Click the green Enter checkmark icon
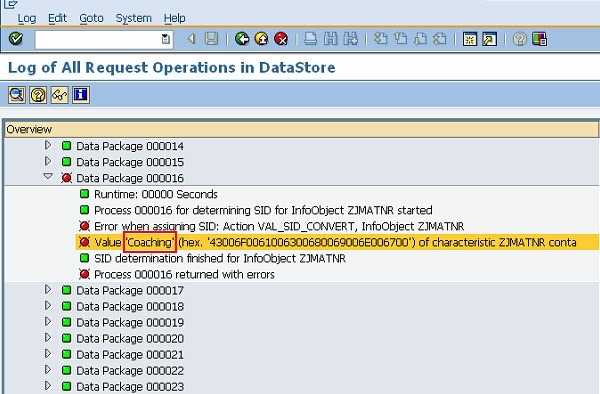Screen dimensions: 600x394 click(x=16, y=39)
